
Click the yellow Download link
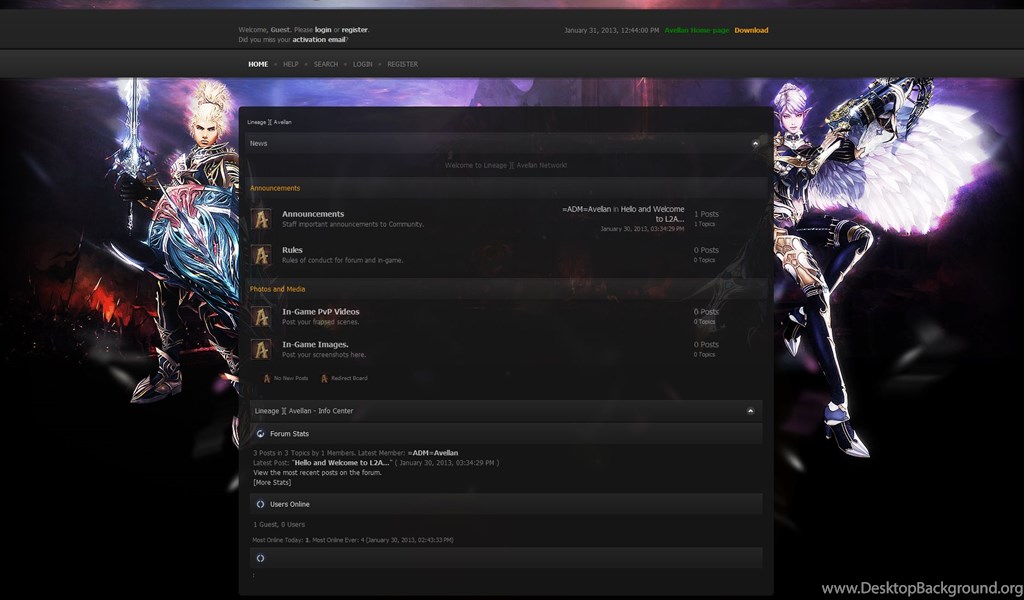pyautogui.click(x=751, y=30)
